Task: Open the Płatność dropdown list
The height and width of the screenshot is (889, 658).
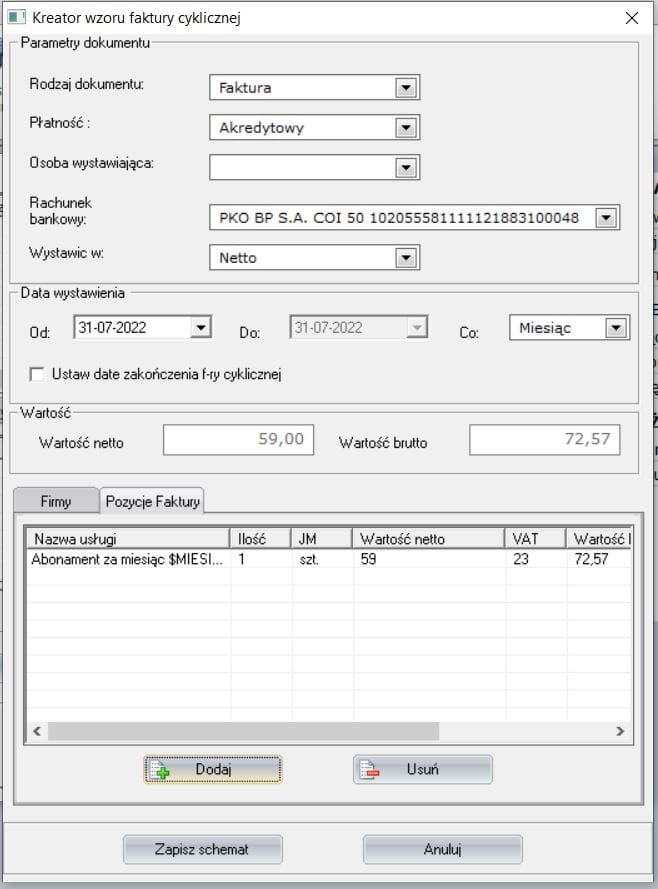Action: point(405,128)
